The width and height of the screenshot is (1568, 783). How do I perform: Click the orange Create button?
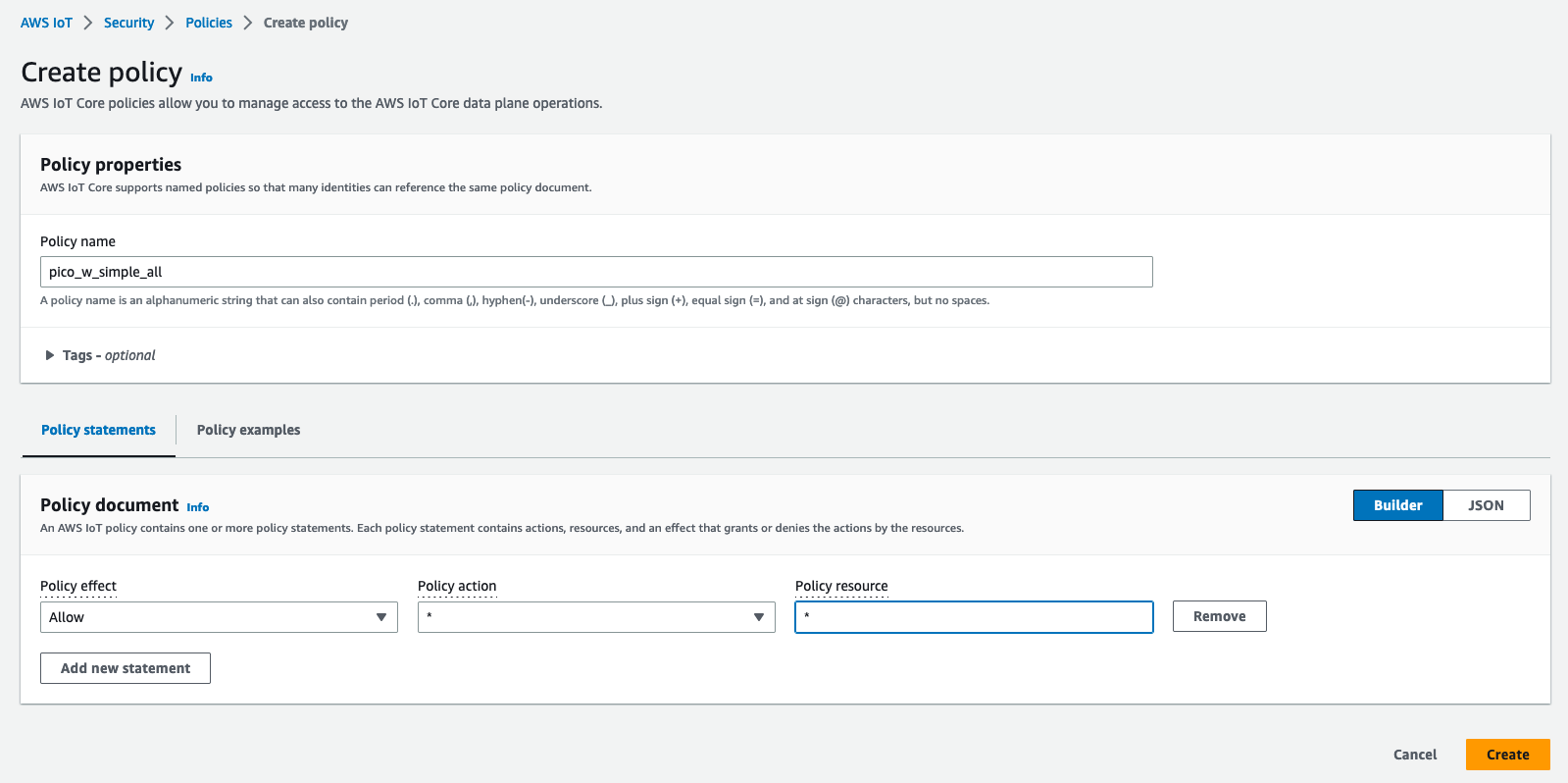1507,755
